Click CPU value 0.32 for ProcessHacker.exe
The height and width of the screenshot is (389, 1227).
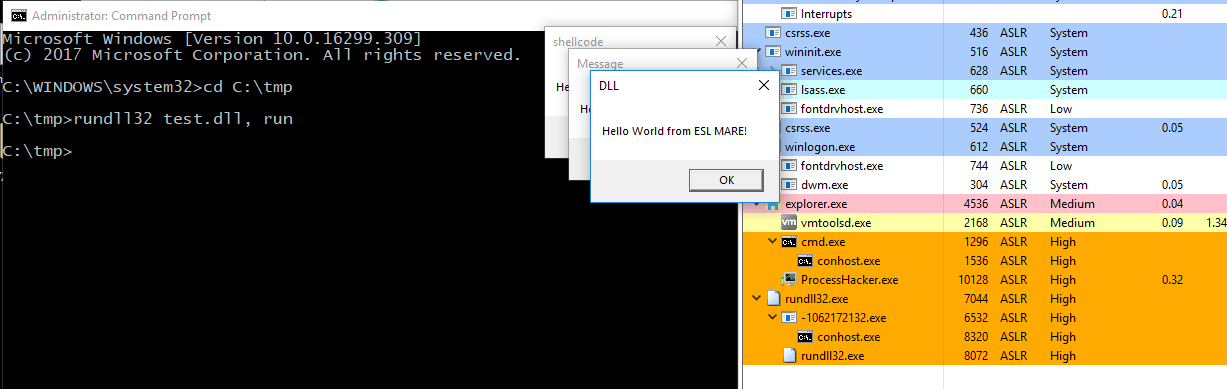1174,280
